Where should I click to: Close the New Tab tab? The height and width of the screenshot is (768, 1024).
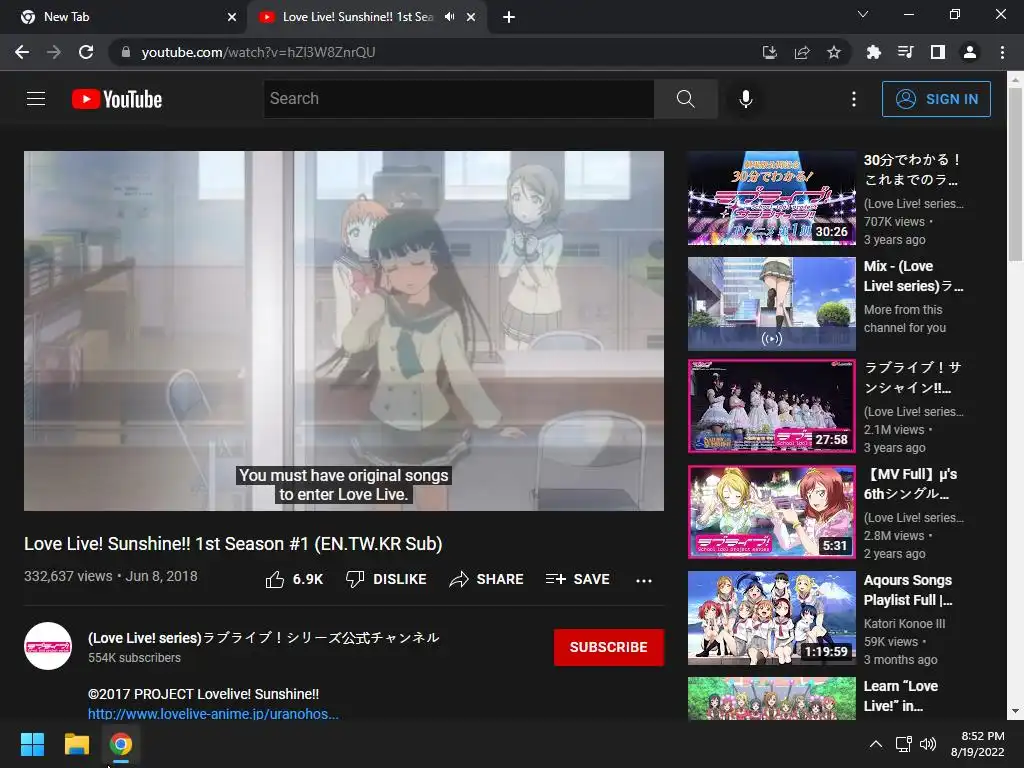point(232,17)
